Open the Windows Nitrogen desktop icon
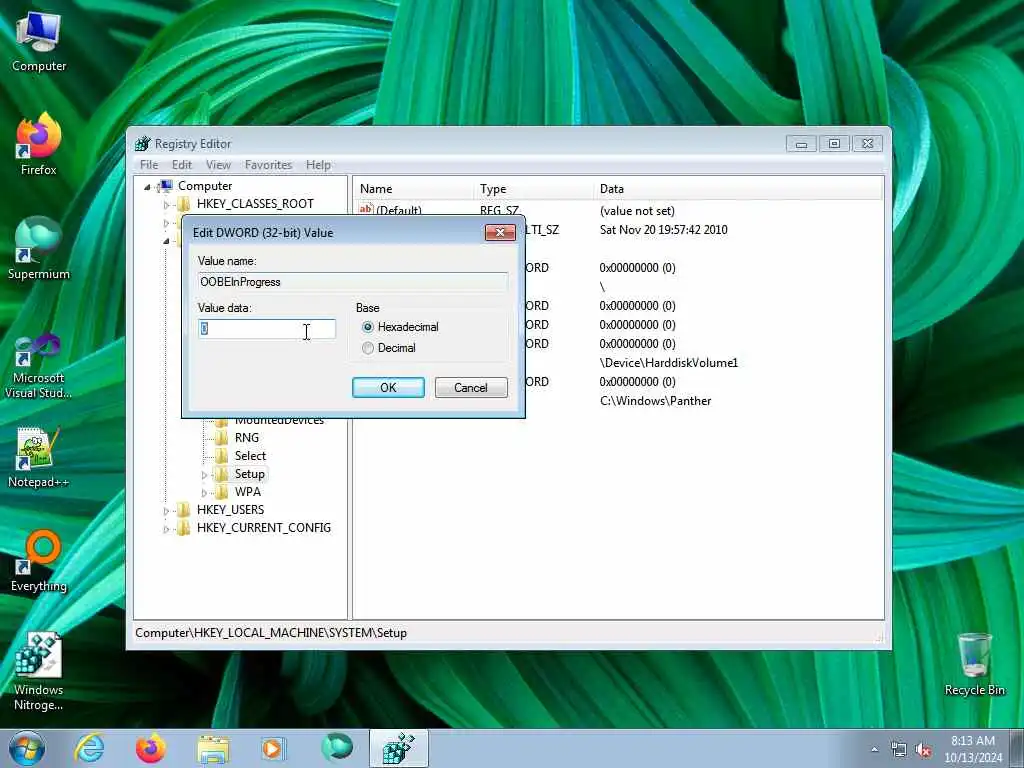1024x768 pixels. pyautogui.click(x=39, y=672)
